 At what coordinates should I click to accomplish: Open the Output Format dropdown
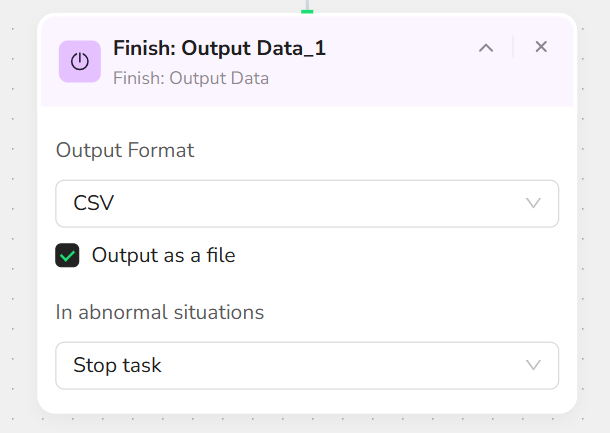point(307,203)
